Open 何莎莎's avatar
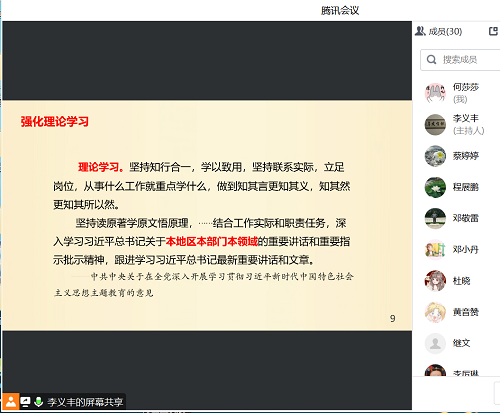Viewport: 500px width, 413px height. 435,93
